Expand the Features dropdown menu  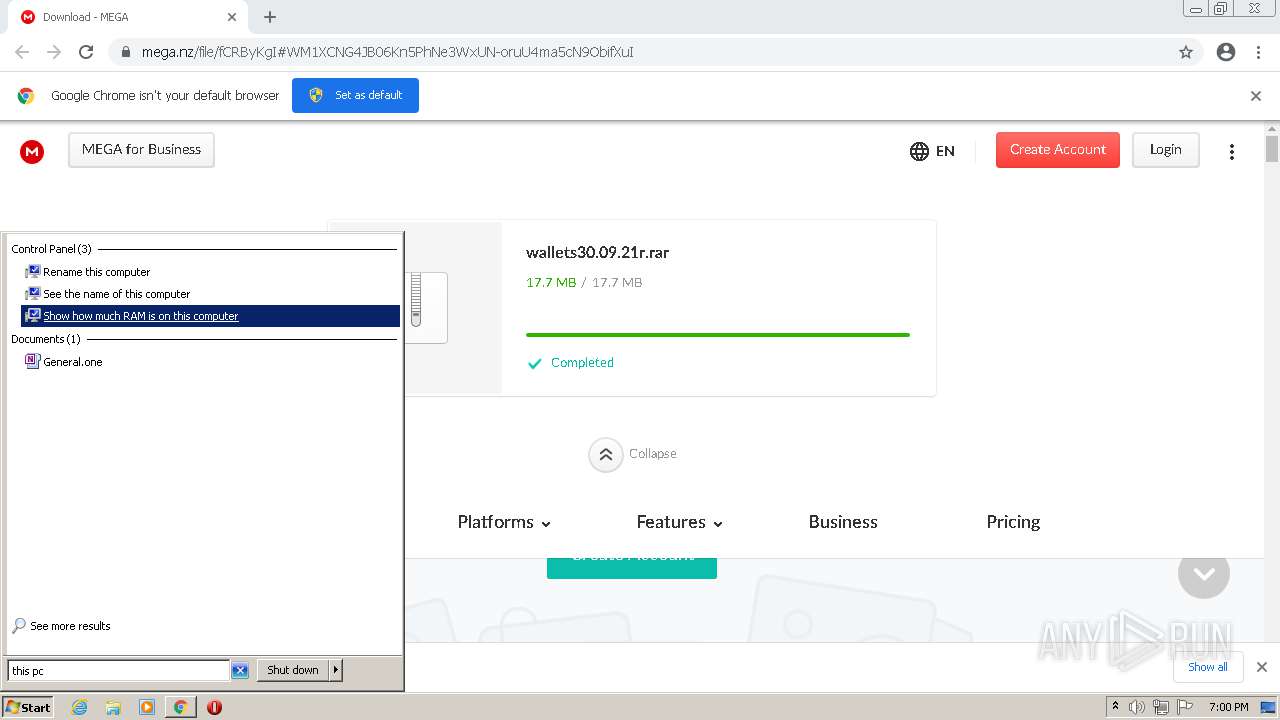(x=679, y=522)
